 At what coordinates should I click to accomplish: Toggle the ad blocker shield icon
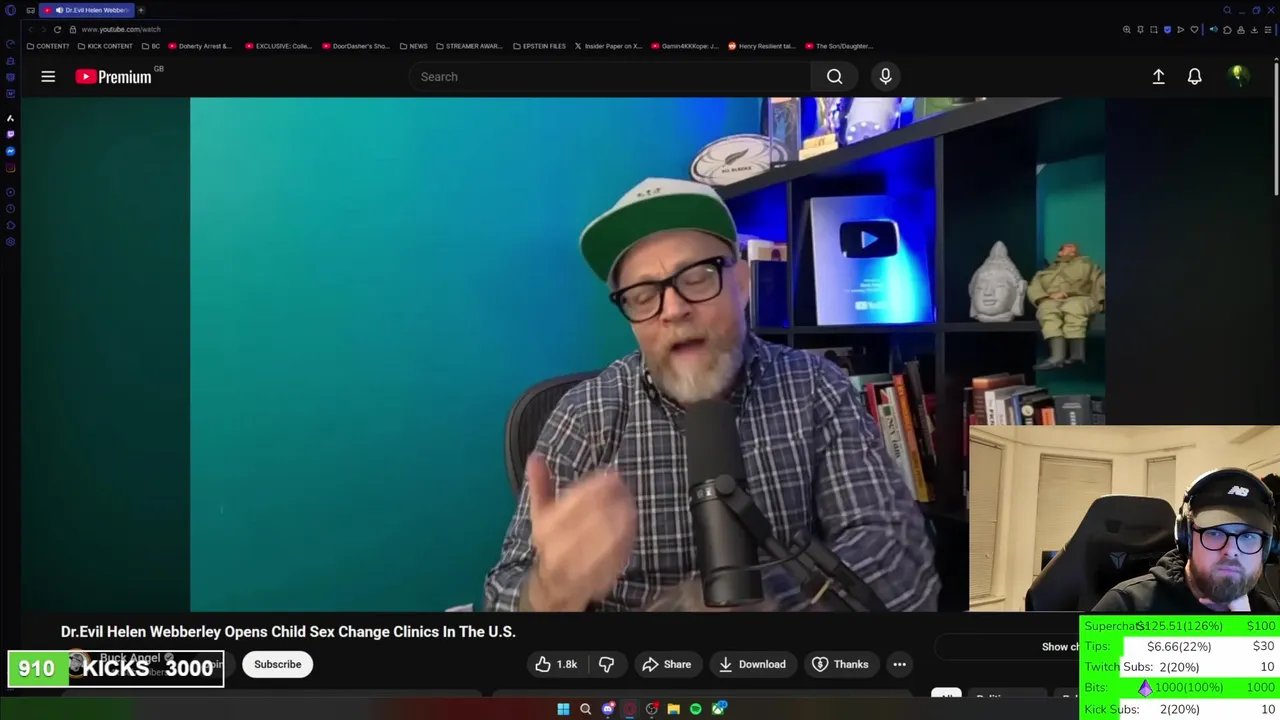(1167, 30)
